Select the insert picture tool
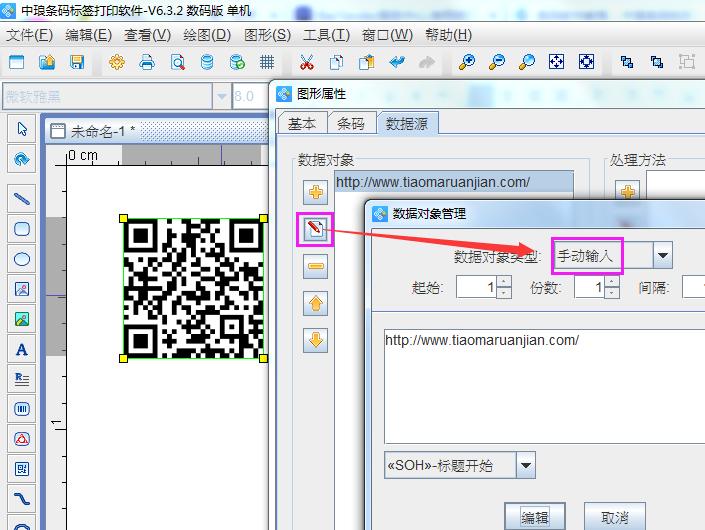The height and width of the screenshot is (530, 705). click(x=22, y=289)
